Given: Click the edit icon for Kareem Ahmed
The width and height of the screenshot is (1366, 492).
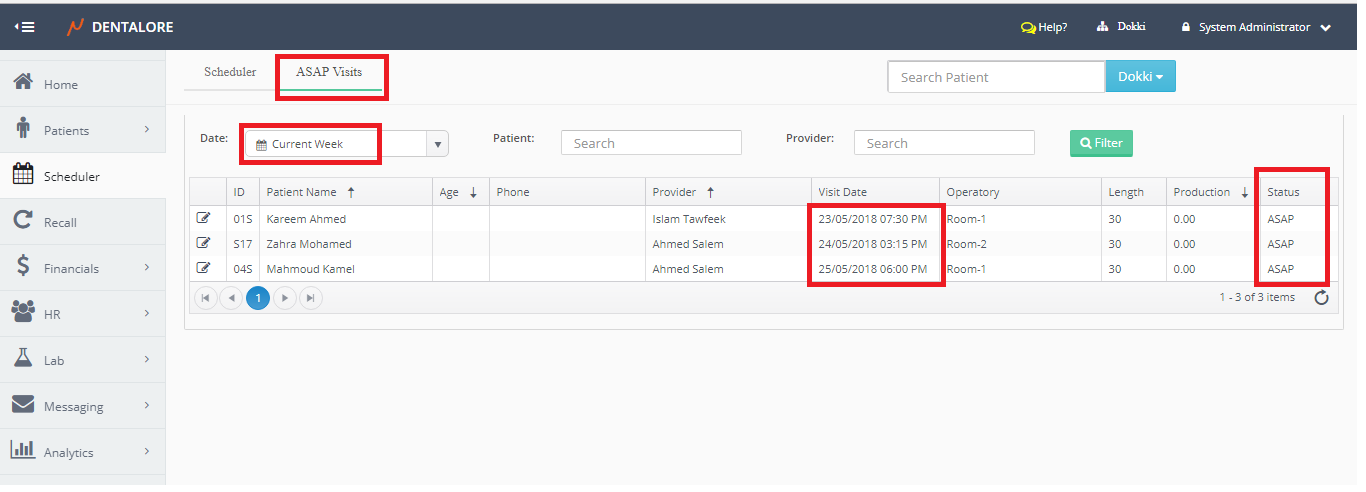Looking at the screenshot, I should pyautogui.click(x=204, y=218).
